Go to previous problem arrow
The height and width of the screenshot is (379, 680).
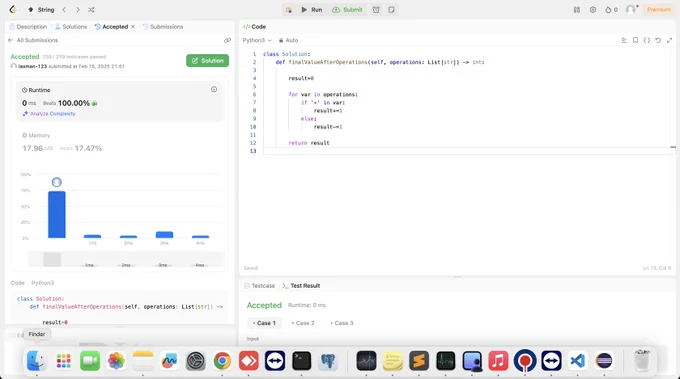point(64,10)
